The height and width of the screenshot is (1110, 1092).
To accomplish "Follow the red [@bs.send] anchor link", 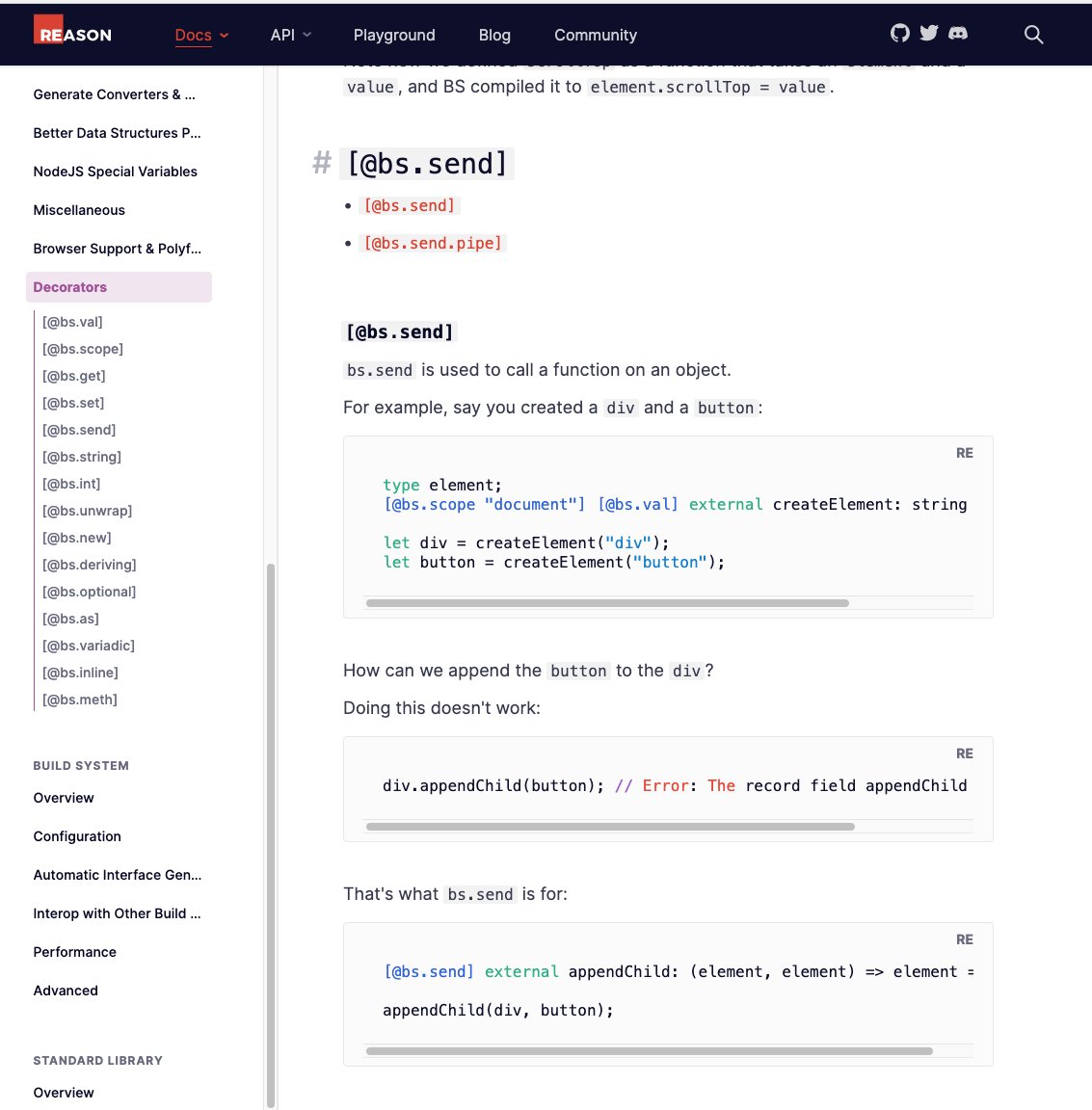I will [x=410, y=205].
